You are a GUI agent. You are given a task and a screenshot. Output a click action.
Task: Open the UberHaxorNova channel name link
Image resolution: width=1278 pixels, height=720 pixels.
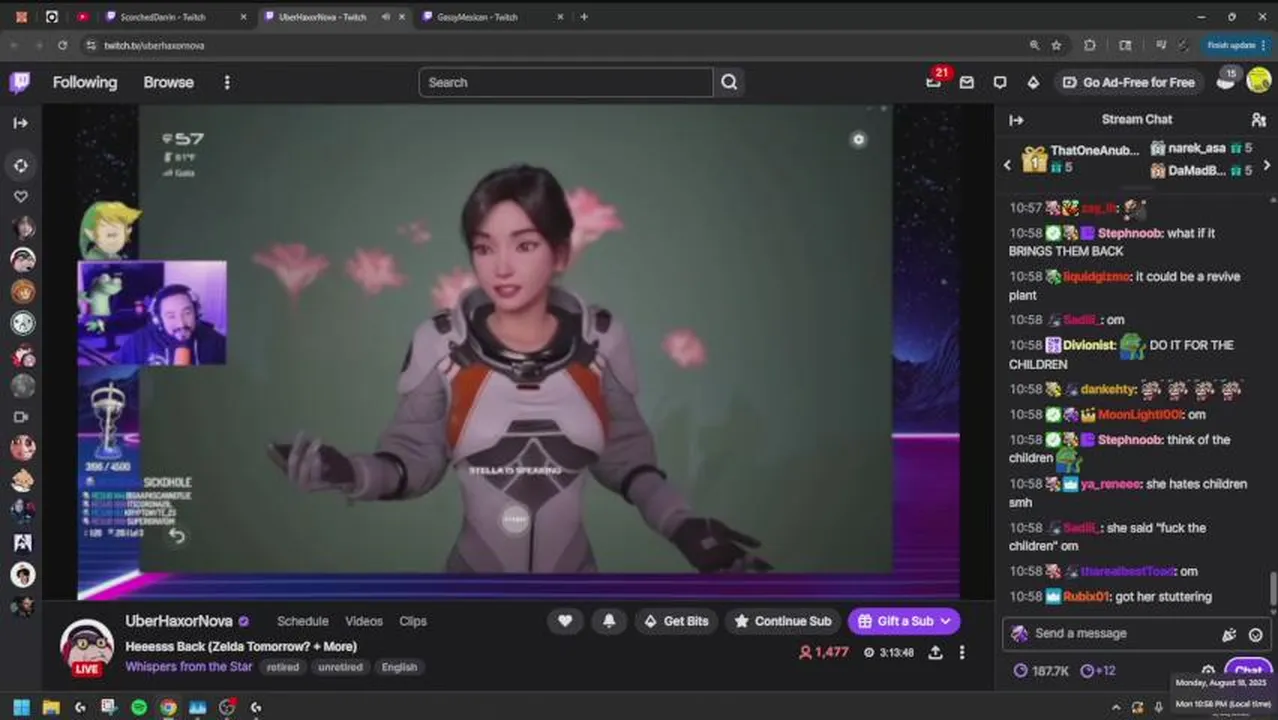[x=179, y=621]
